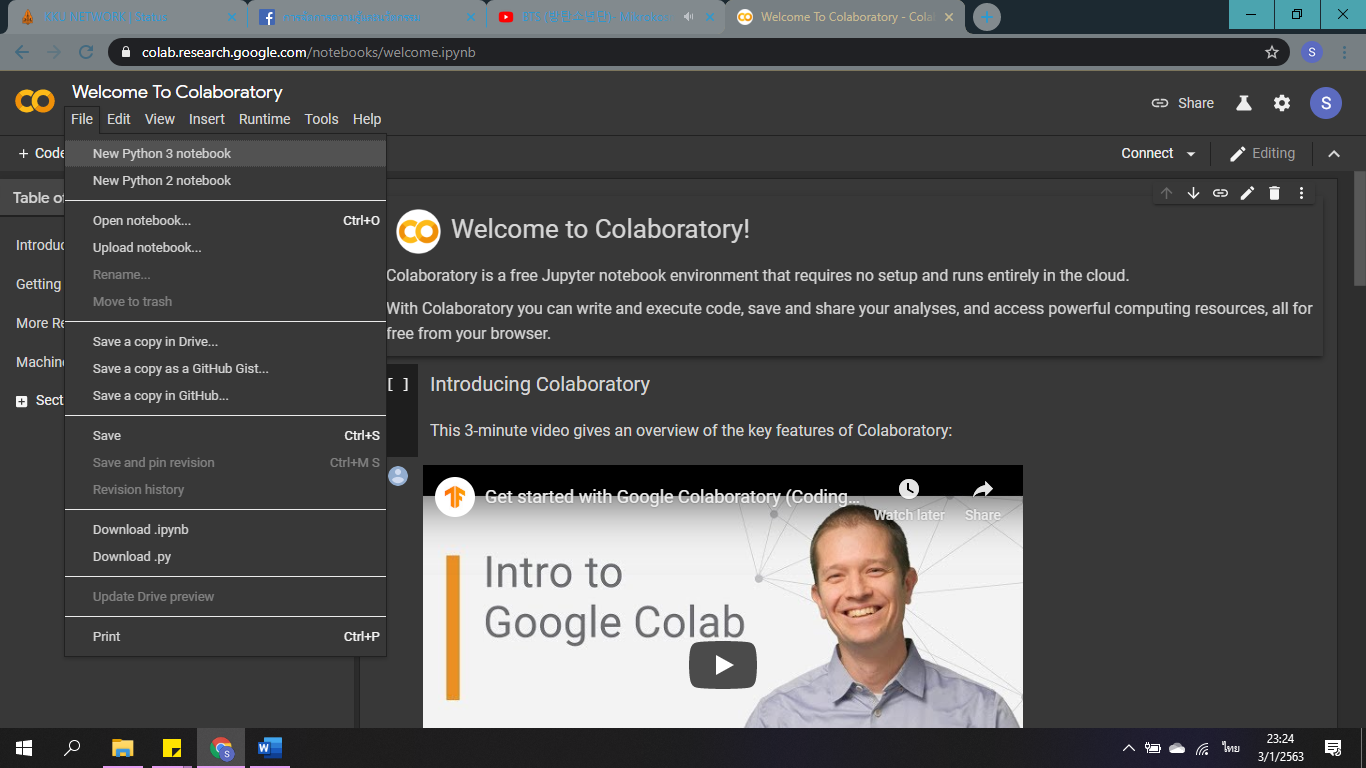This screenshot has height=768, width=1366.
Task: Open Chrome profile avatar in address bar
Action: point(1312,52)
